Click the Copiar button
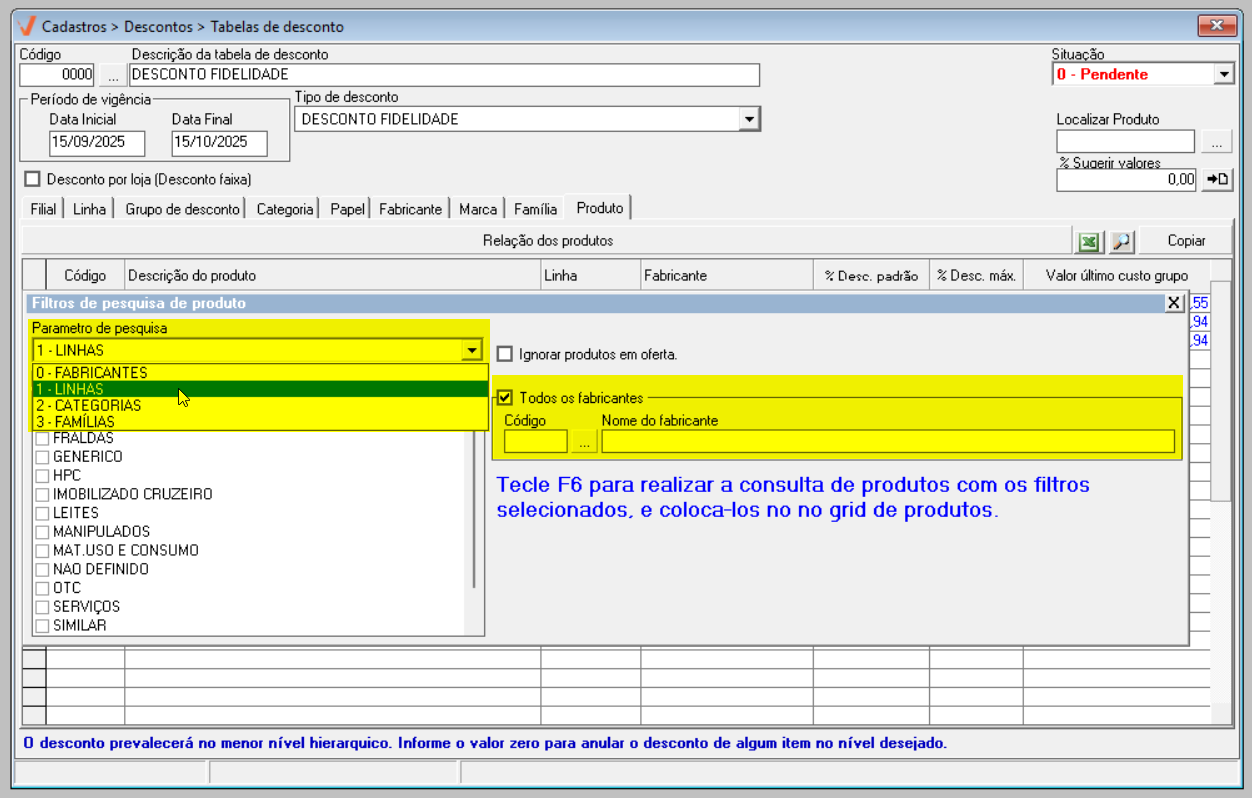 1186,241
